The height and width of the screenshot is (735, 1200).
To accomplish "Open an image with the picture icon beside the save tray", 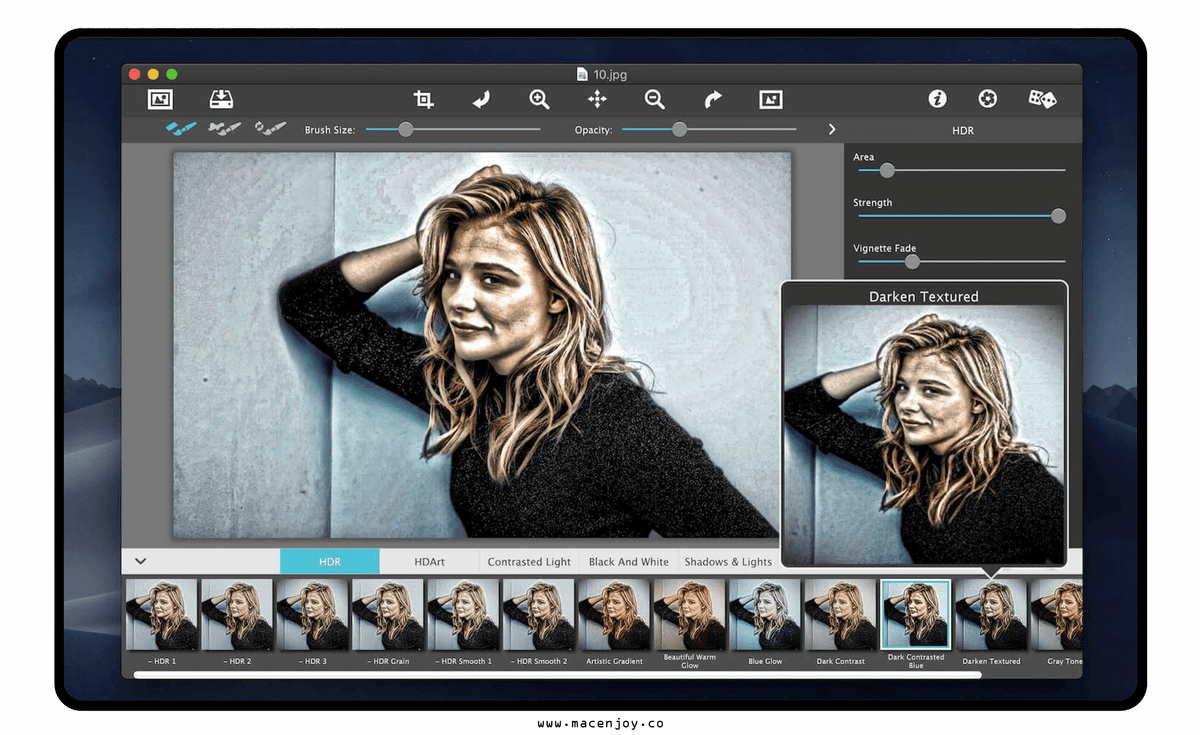I will click(160, 99).
